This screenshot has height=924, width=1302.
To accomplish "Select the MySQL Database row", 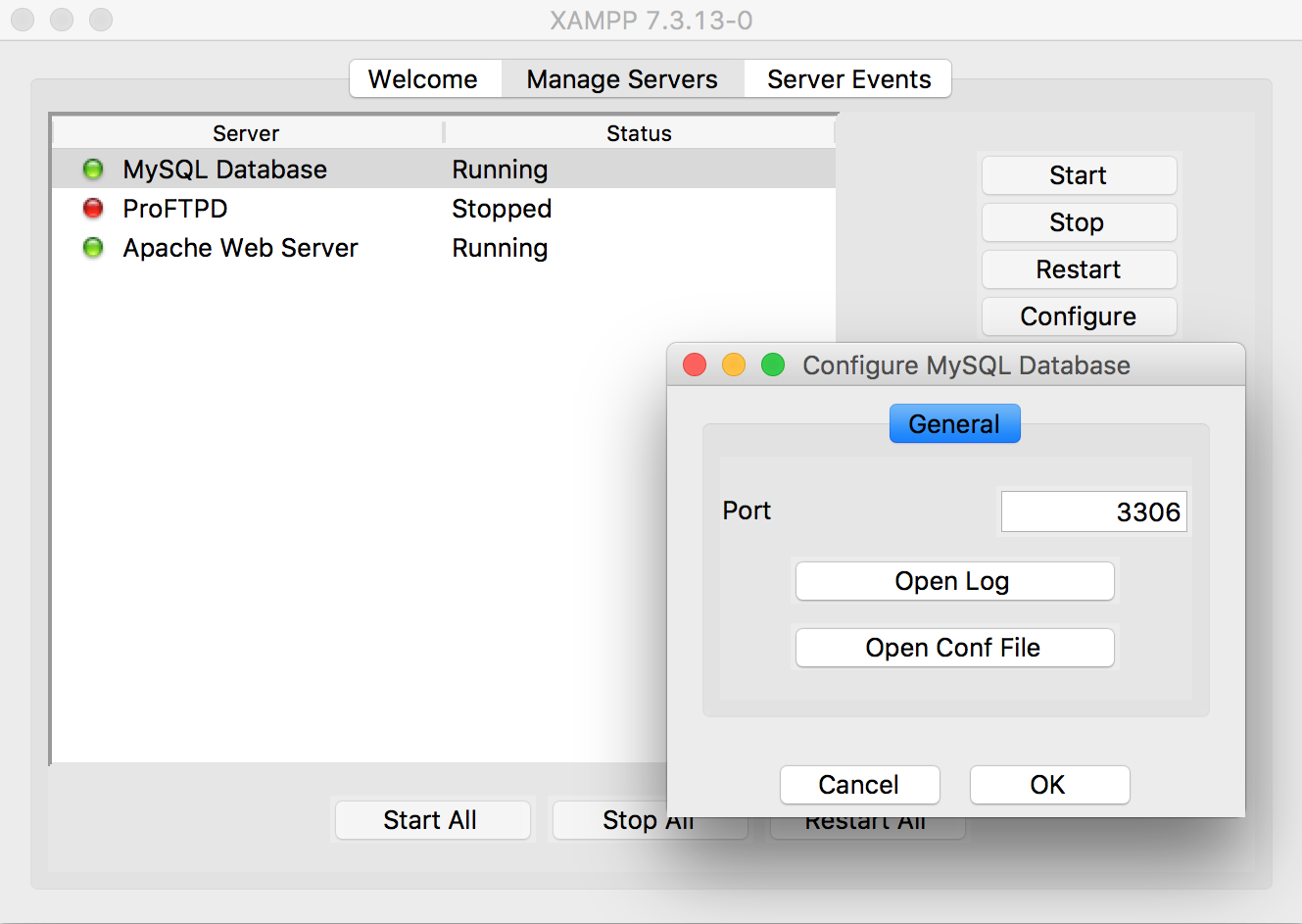I will [x=444, y=170].
